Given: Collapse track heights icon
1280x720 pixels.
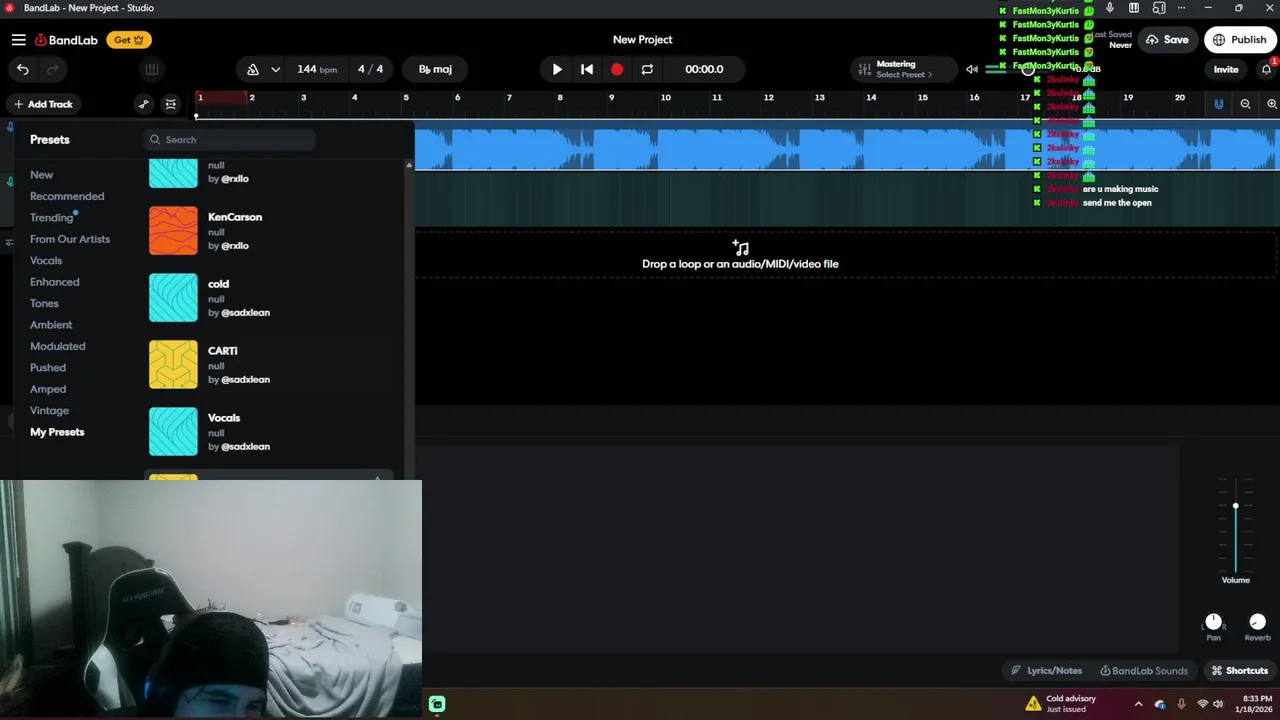Looking at the screenshot, I should tap(171, 104).
